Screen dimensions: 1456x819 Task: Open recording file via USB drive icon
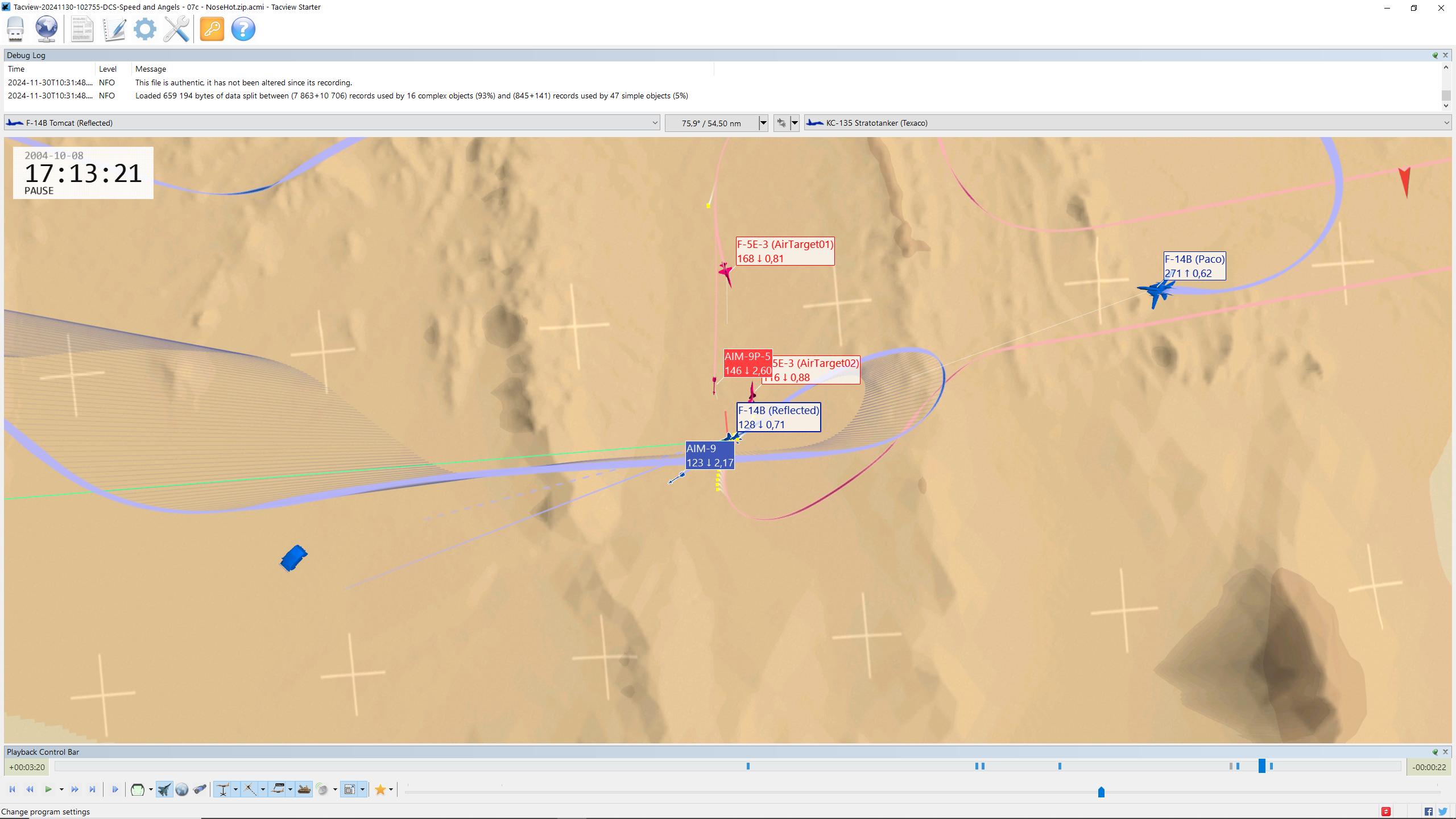tap(15, 28)
